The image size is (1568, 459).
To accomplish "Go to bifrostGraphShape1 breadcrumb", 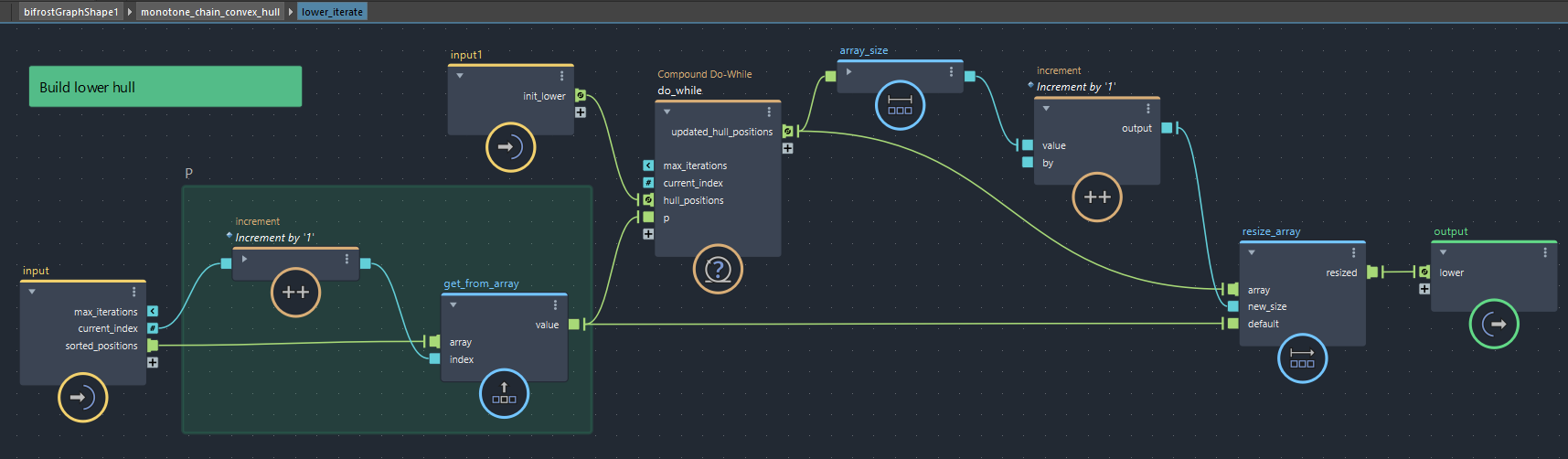I will click(x=70, y=12).
